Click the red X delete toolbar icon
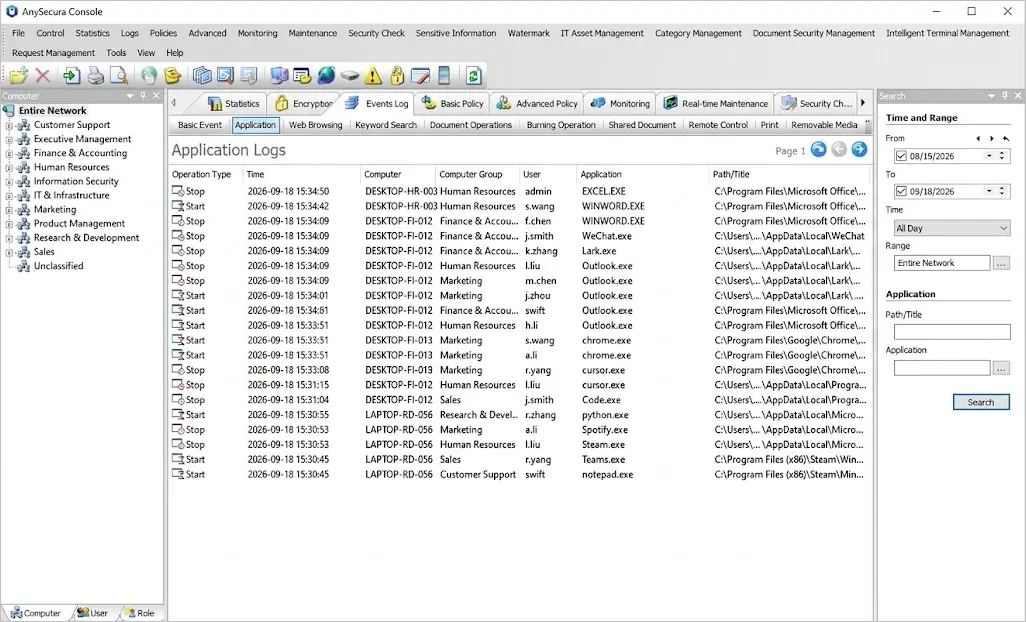 click(43, 76)
